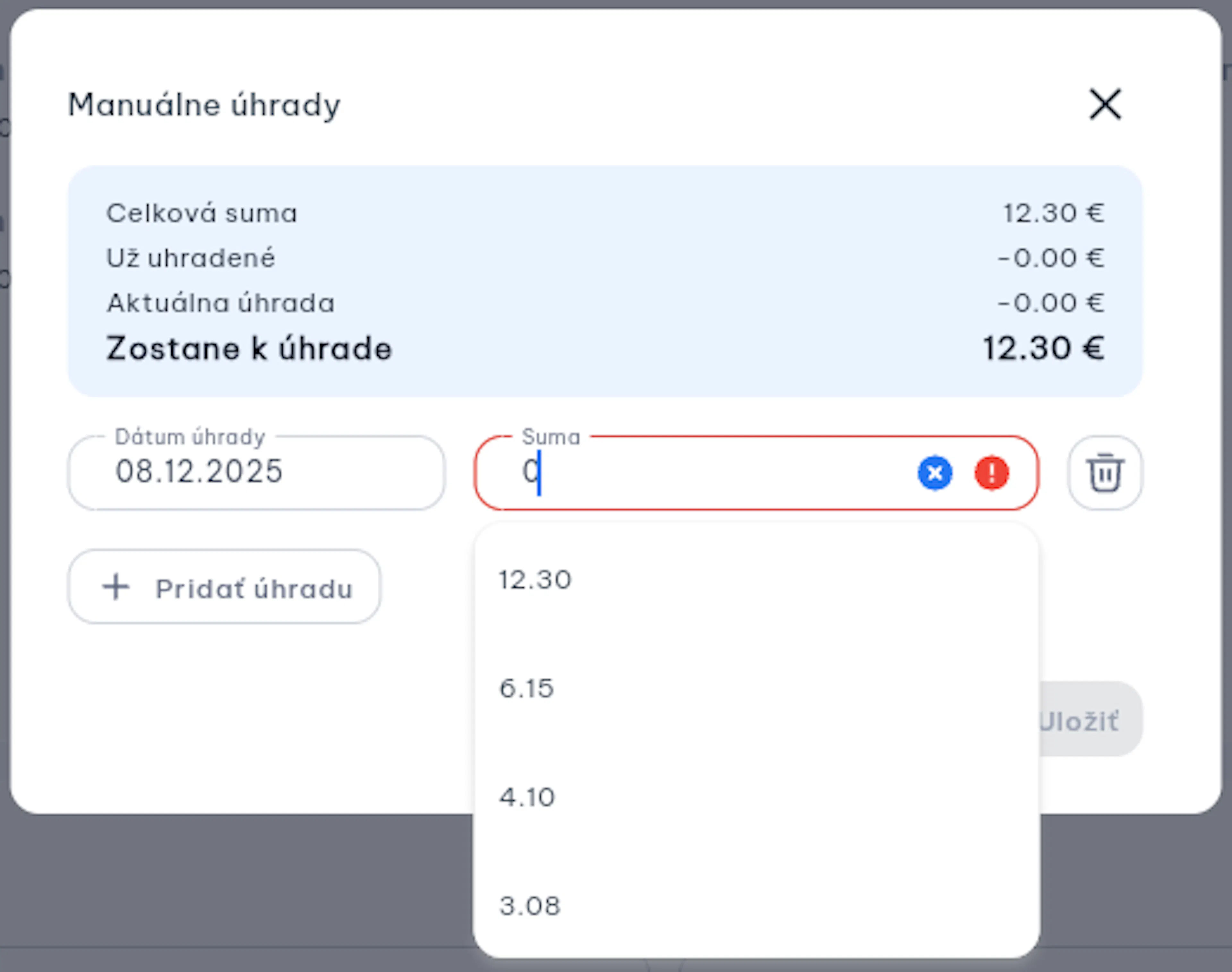Click the bold 12.30 € remaining amount
Screen dimensions: 1232x972
pos(1044,348)
